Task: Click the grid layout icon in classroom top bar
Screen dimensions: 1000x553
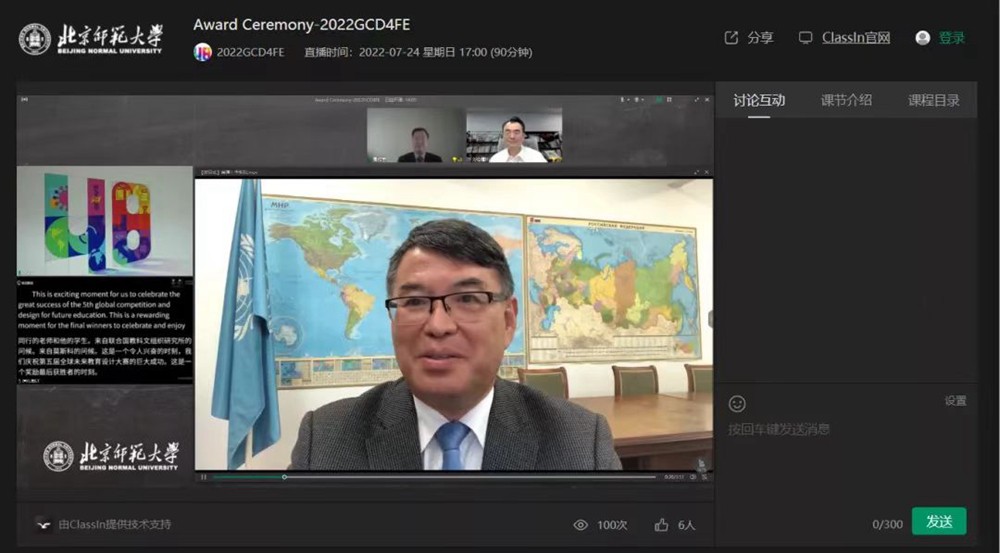Action: point(669,100)
